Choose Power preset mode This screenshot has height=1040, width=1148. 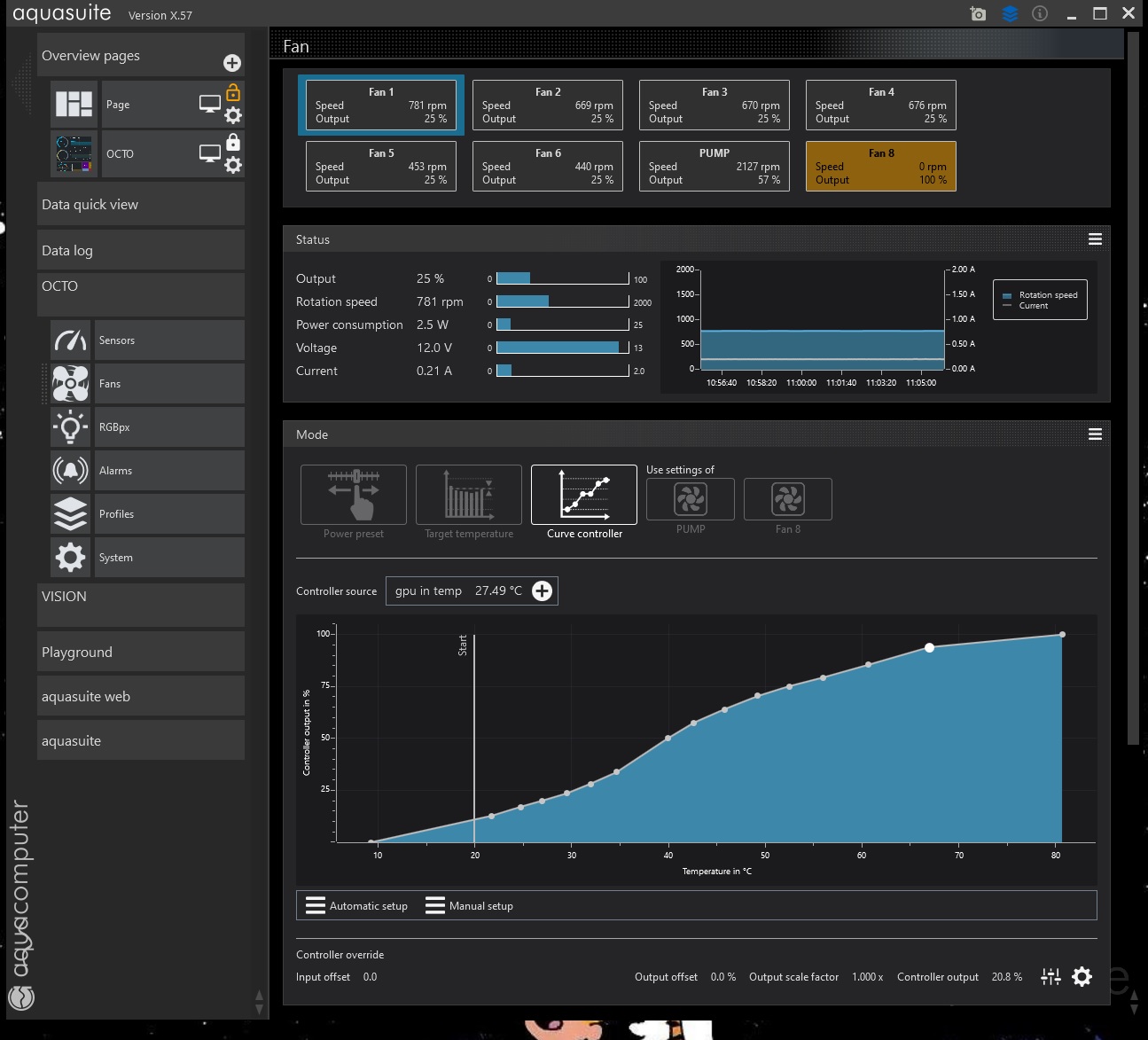[x=354, y=495]
